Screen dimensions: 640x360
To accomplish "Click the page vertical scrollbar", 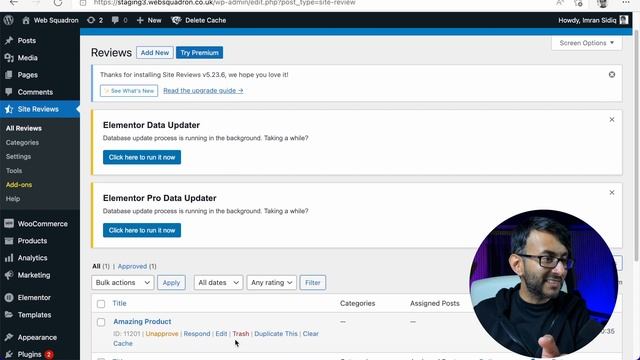I will (636, 146).
